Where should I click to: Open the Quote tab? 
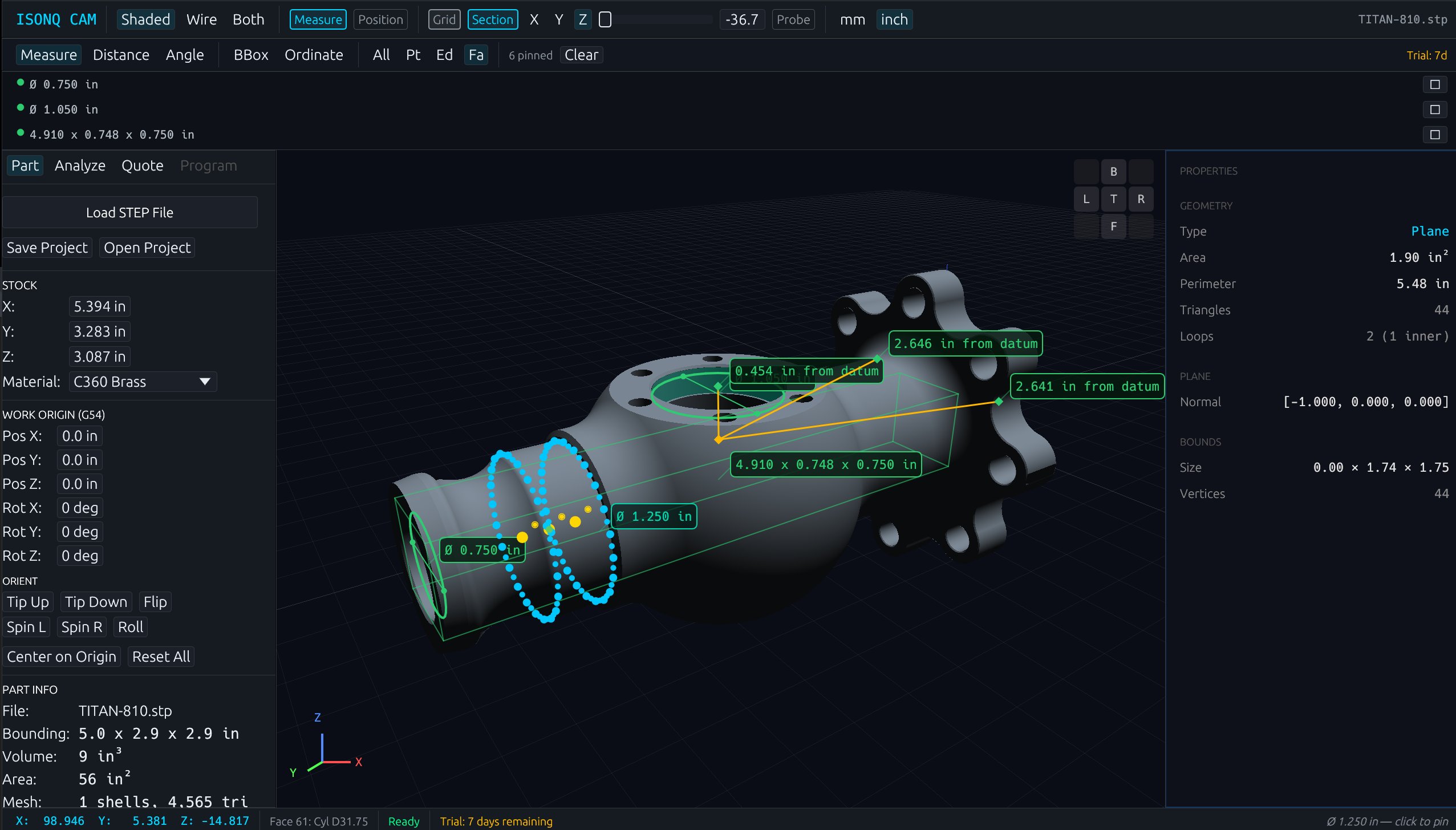[x=142, y=165]
